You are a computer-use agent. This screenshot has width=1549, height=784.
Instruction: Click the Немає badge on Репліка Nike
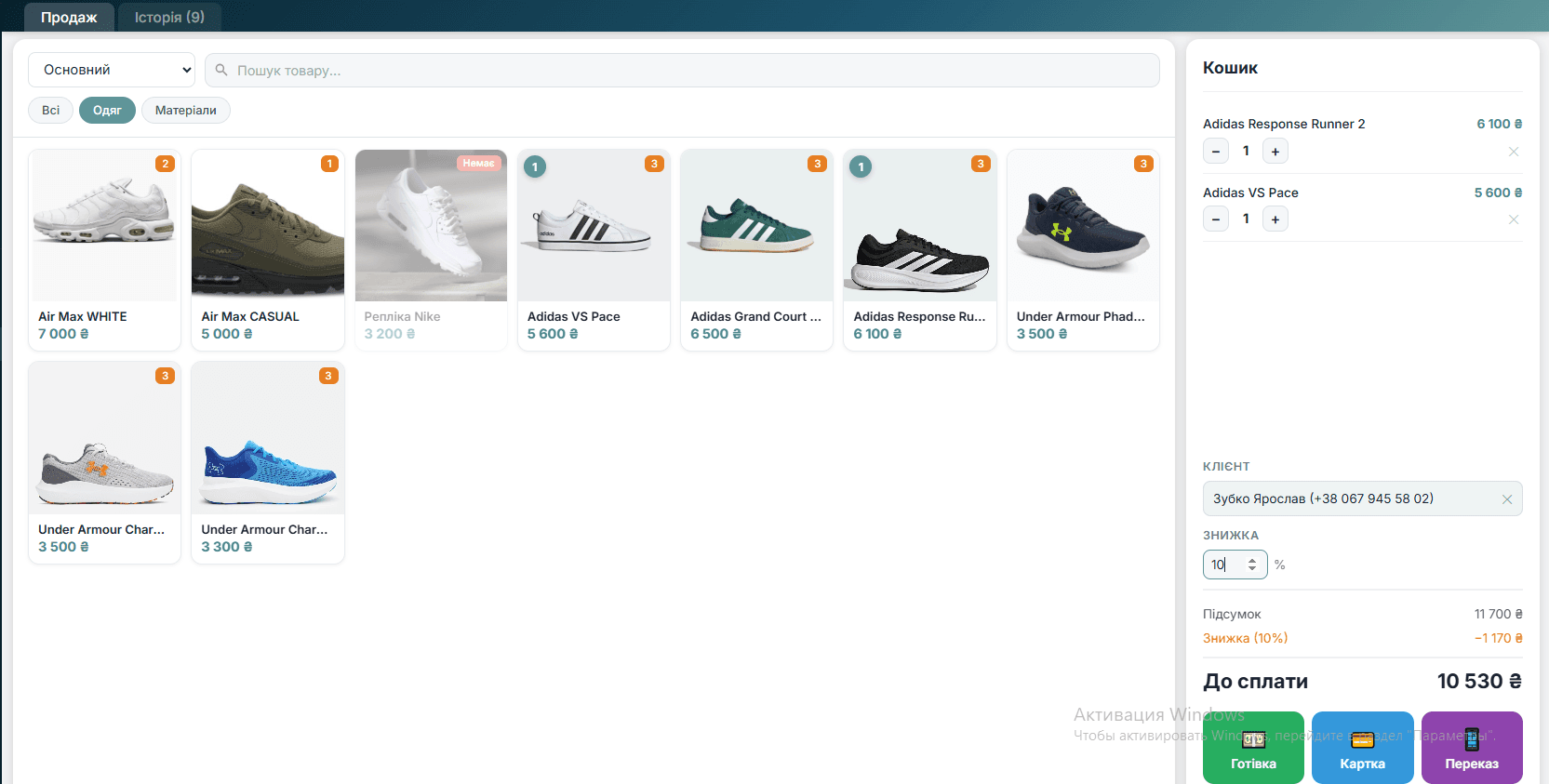[x=479, y=163]
